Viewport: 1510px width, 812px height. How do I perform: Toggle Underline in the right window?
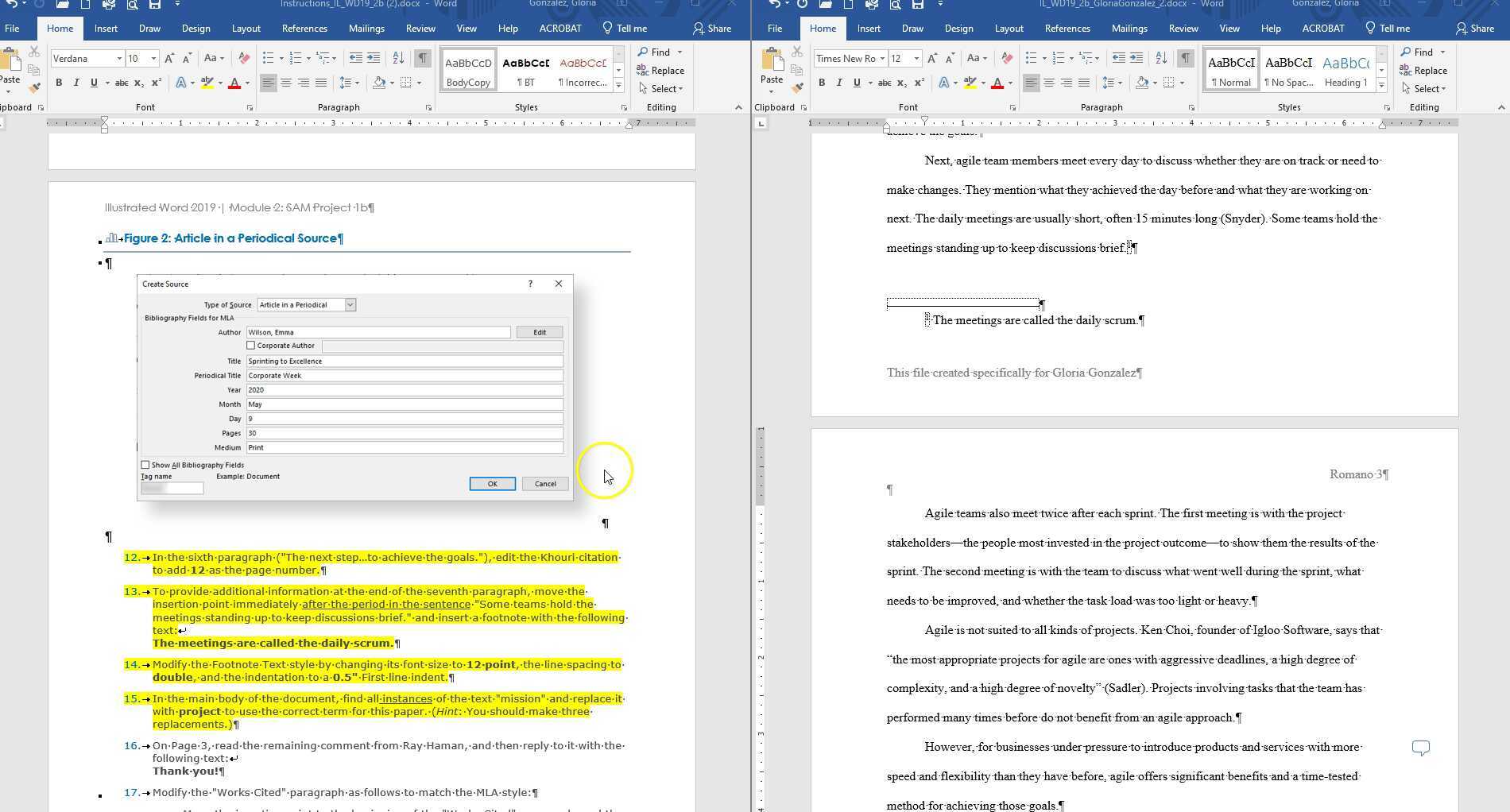point(858,82)
